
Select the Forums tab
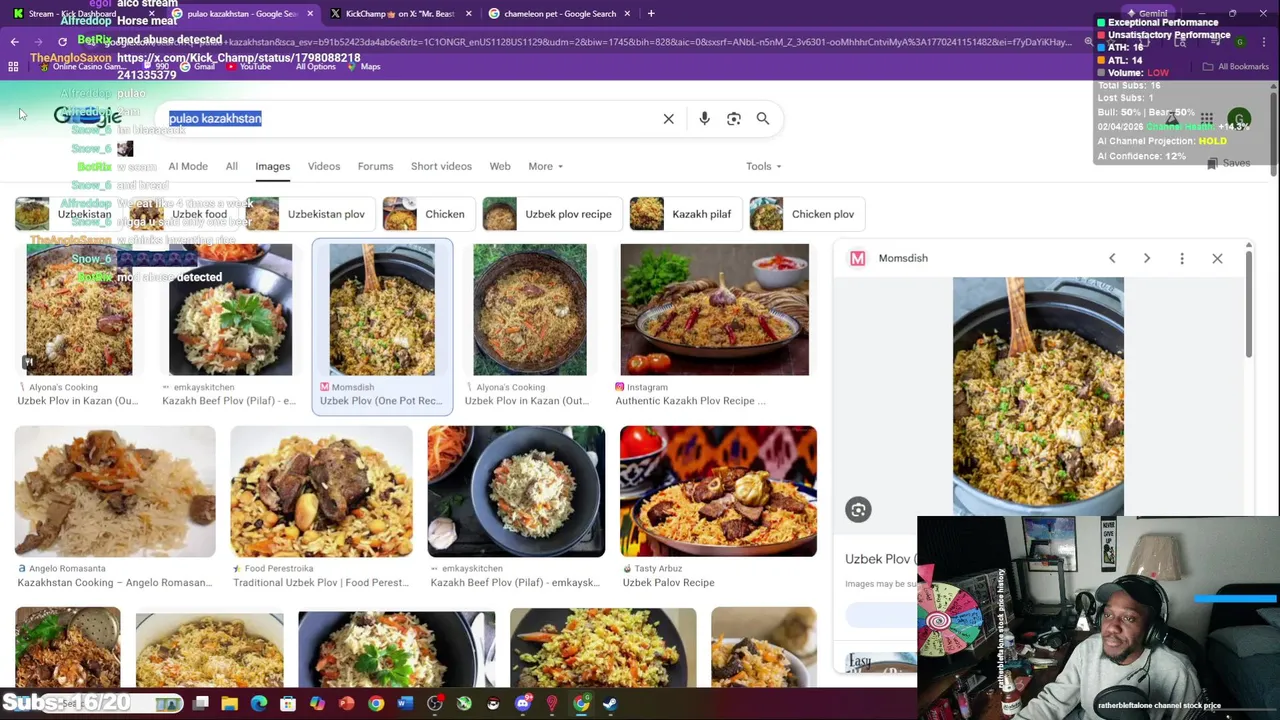(x=376, y=166)
